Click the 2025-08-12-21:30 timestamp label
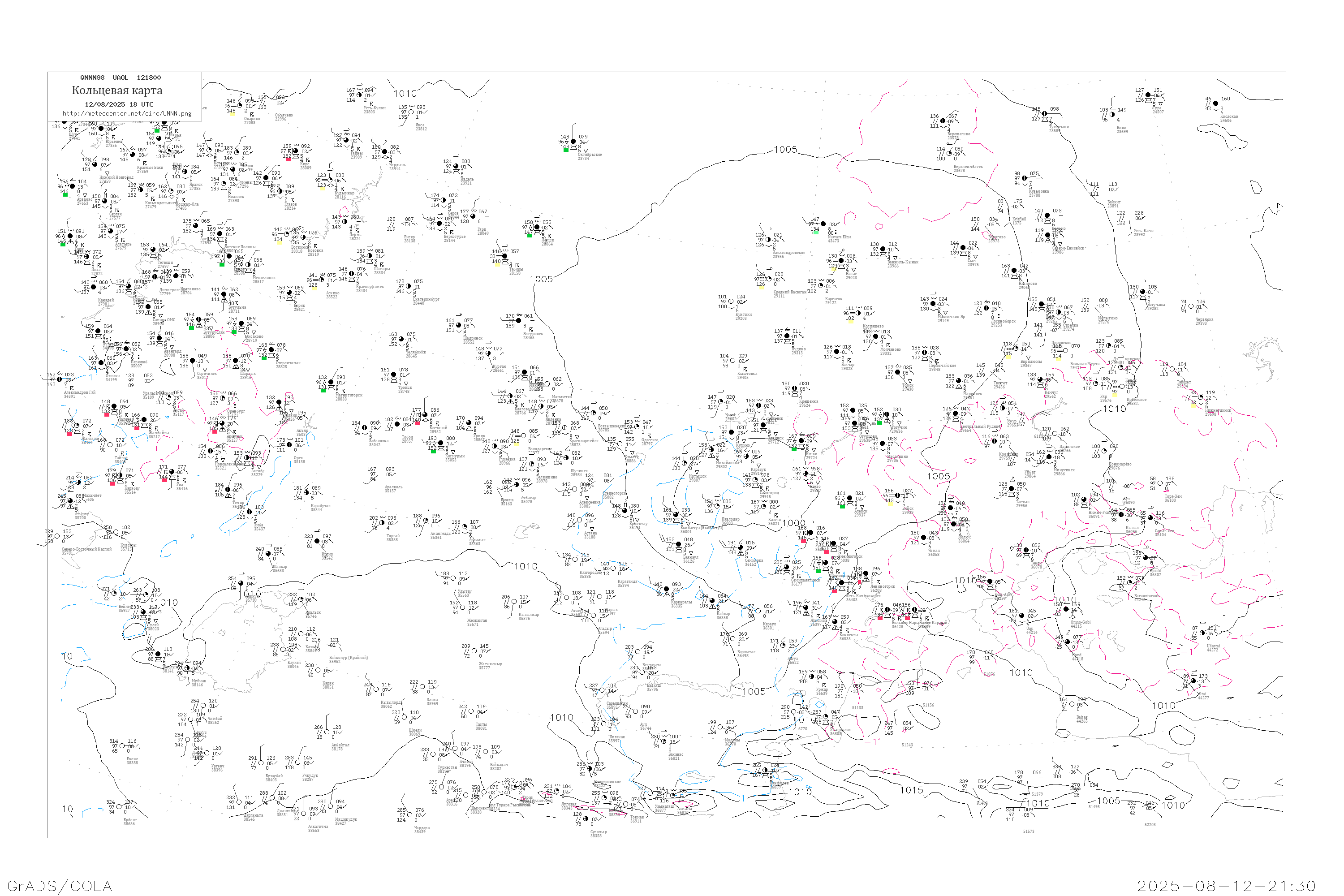 pyautogui.click(x=1226, y=886)
